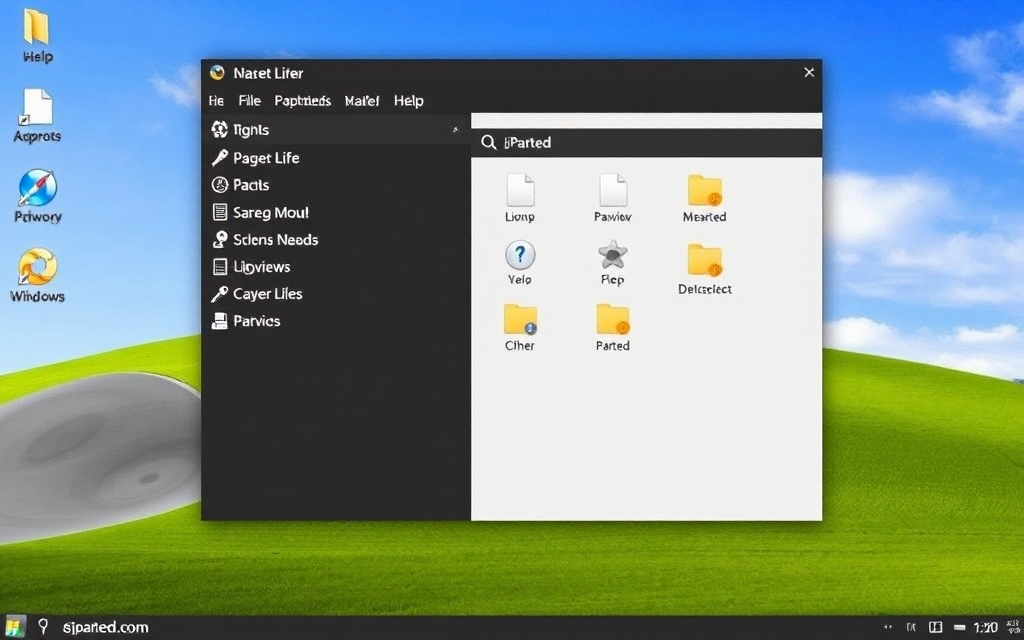Click the Sareg Moul document icon
The image size is (1024, 640).
pos(220,212)
